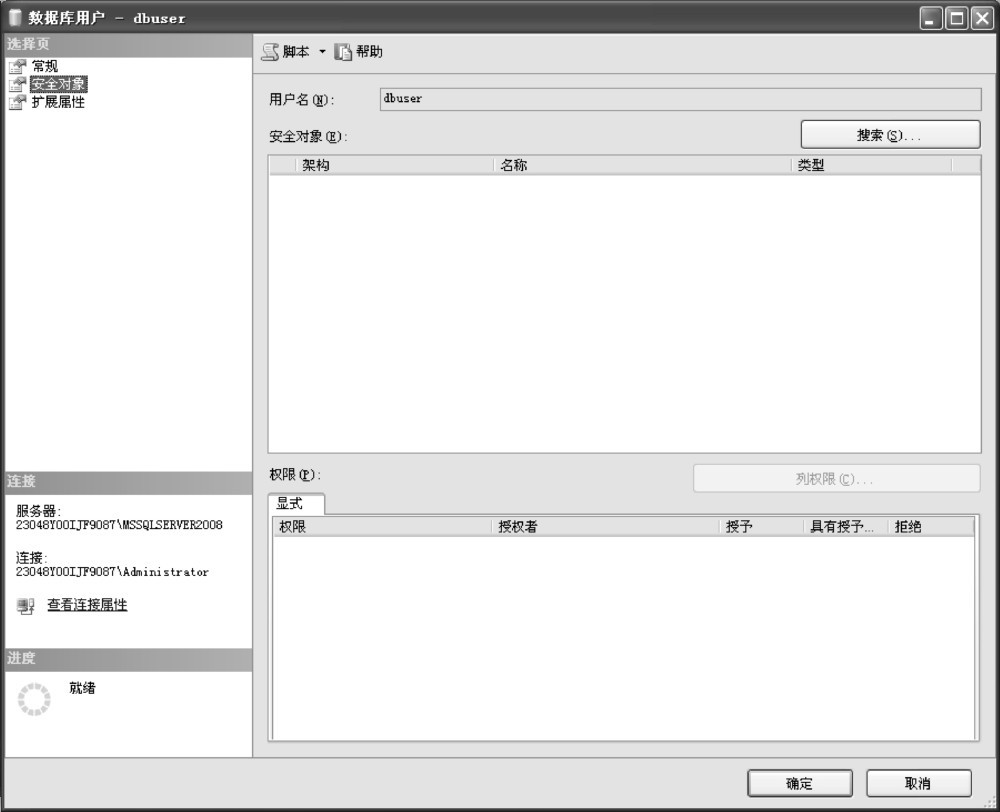Select the 安全对象 page

pos(58,84)
